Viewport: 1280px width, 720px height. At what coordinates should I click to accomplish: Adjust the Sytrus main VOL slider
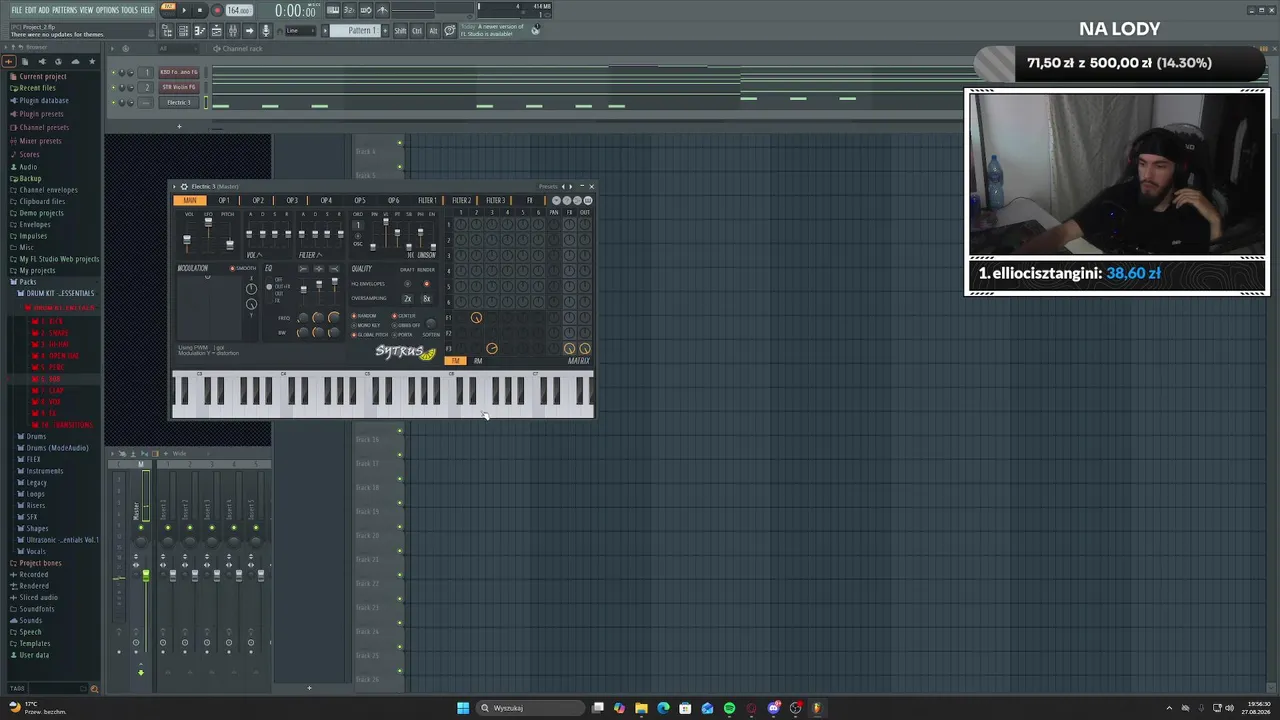point(187,237)
